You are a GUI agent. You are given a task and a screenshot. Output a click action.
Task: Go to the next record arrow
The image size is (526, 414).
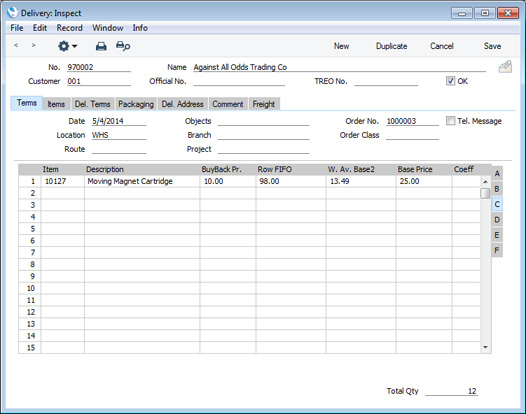(33, 45)
